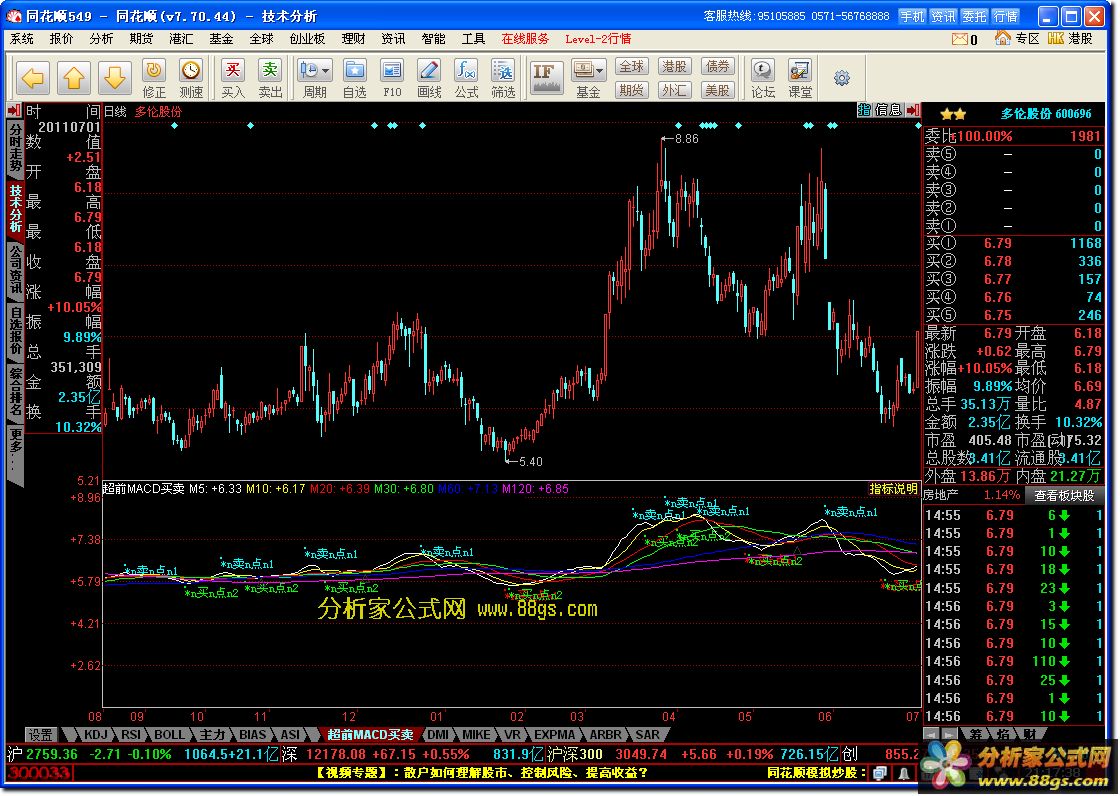Screen dimensions: 1120x796
Task: Click the two-star rating icon
Action: pyautogui.click(x=953, y=114)
